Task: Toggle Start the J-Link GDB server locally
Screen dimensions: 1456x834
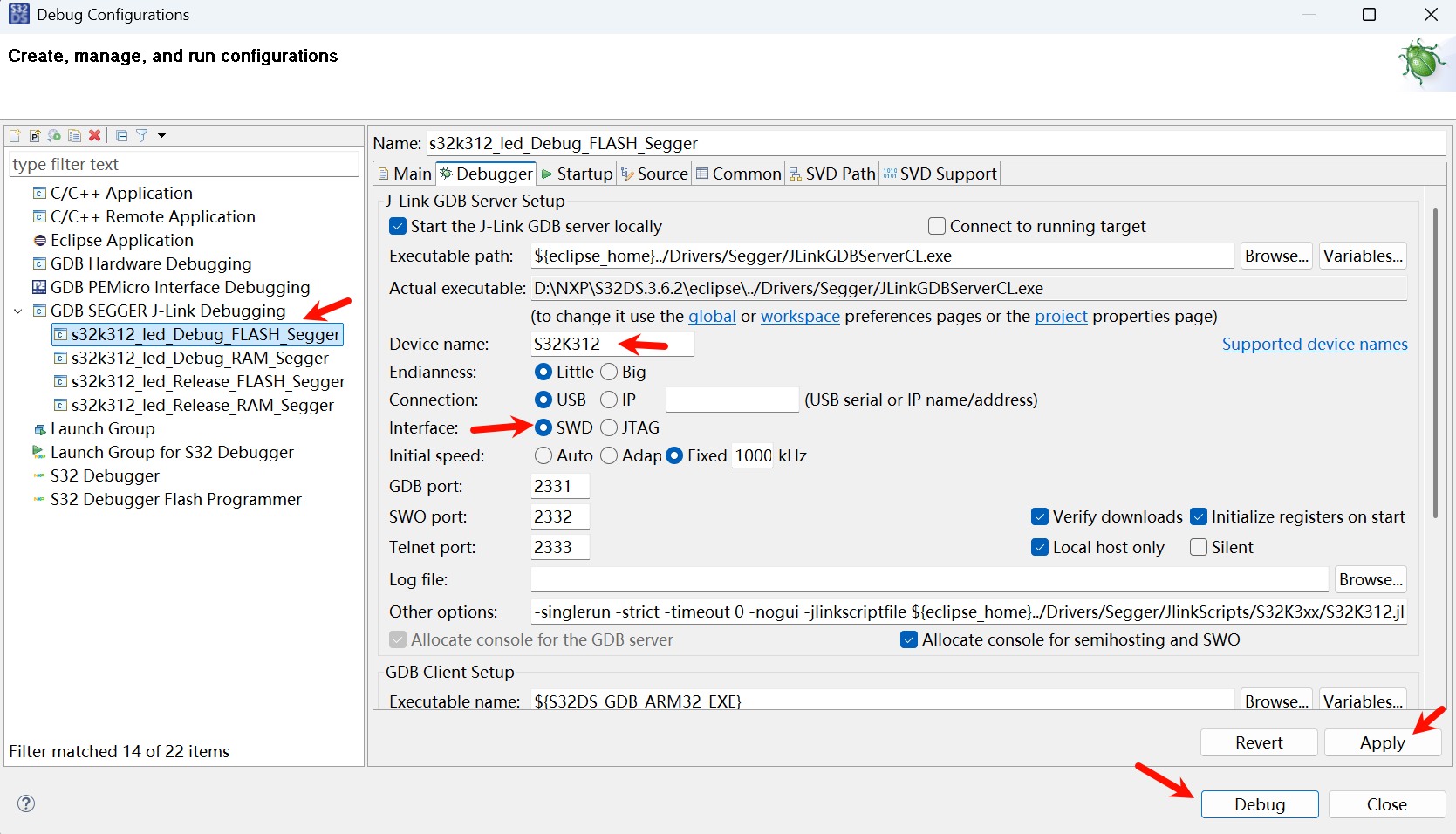Action: pyautogui.click(x=398, y=226)
